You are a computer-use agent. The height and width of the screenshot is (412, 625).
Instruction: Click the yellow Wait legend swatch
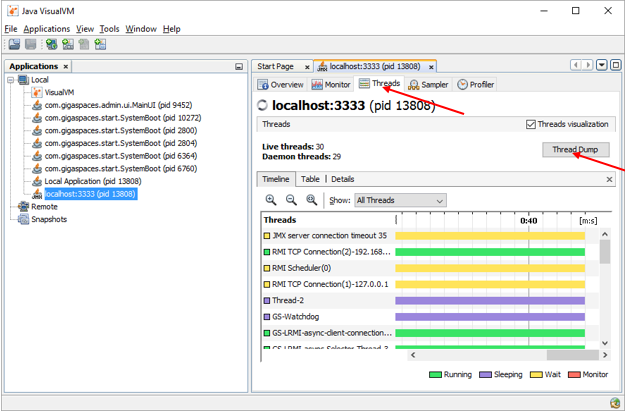537,375
